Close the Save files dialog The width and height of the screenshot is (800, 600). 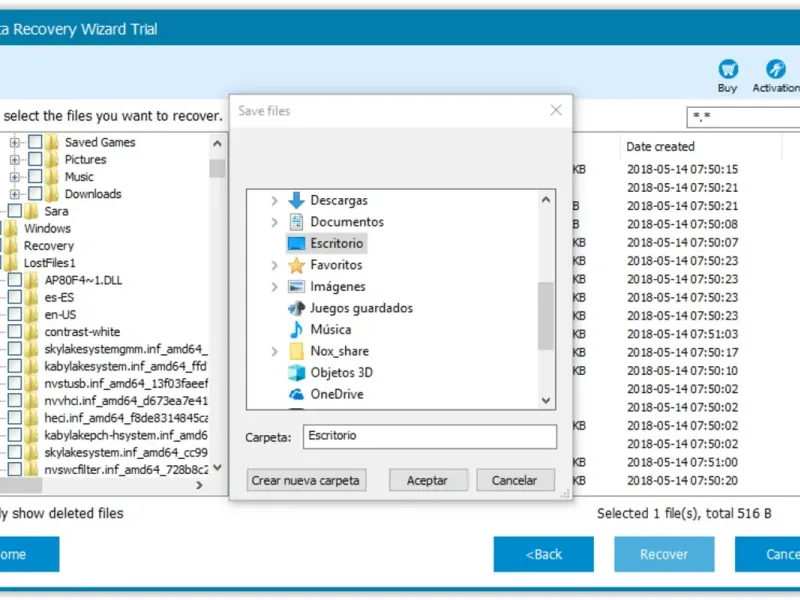[x=556, y=110]
